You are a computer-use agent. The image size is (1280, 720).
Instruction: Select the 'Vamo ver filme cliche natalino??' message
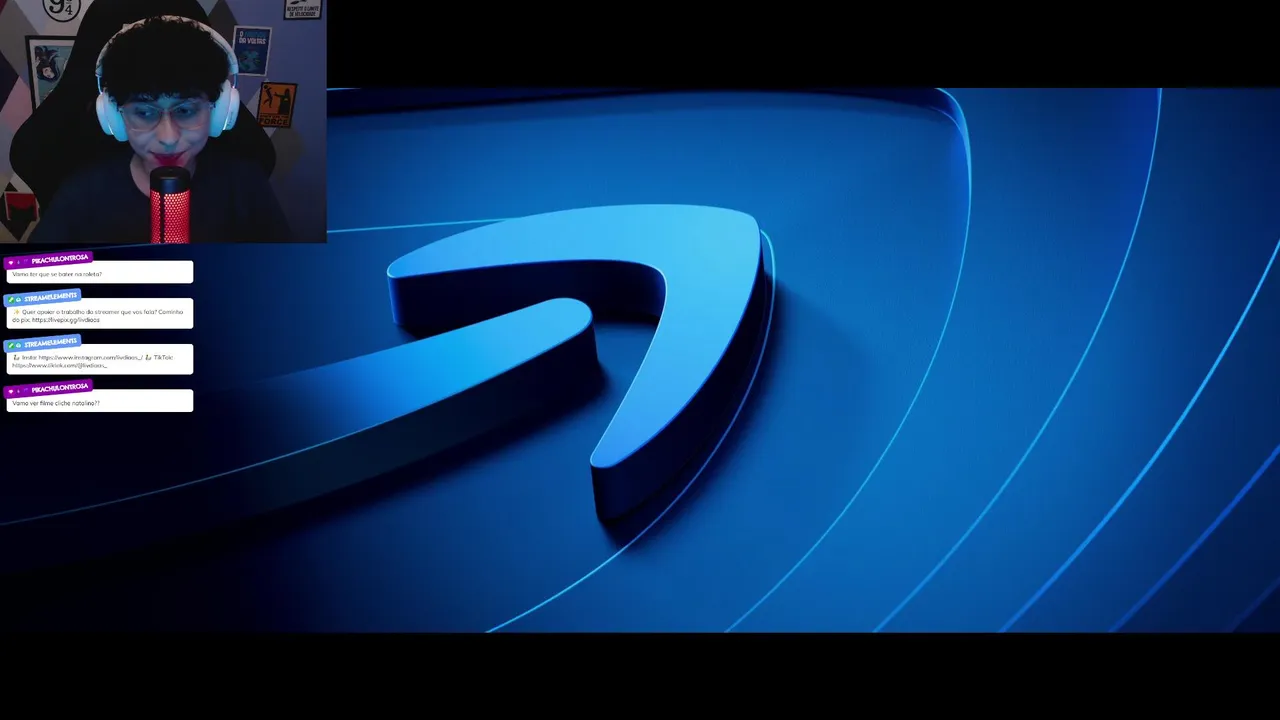click(100, 402)
